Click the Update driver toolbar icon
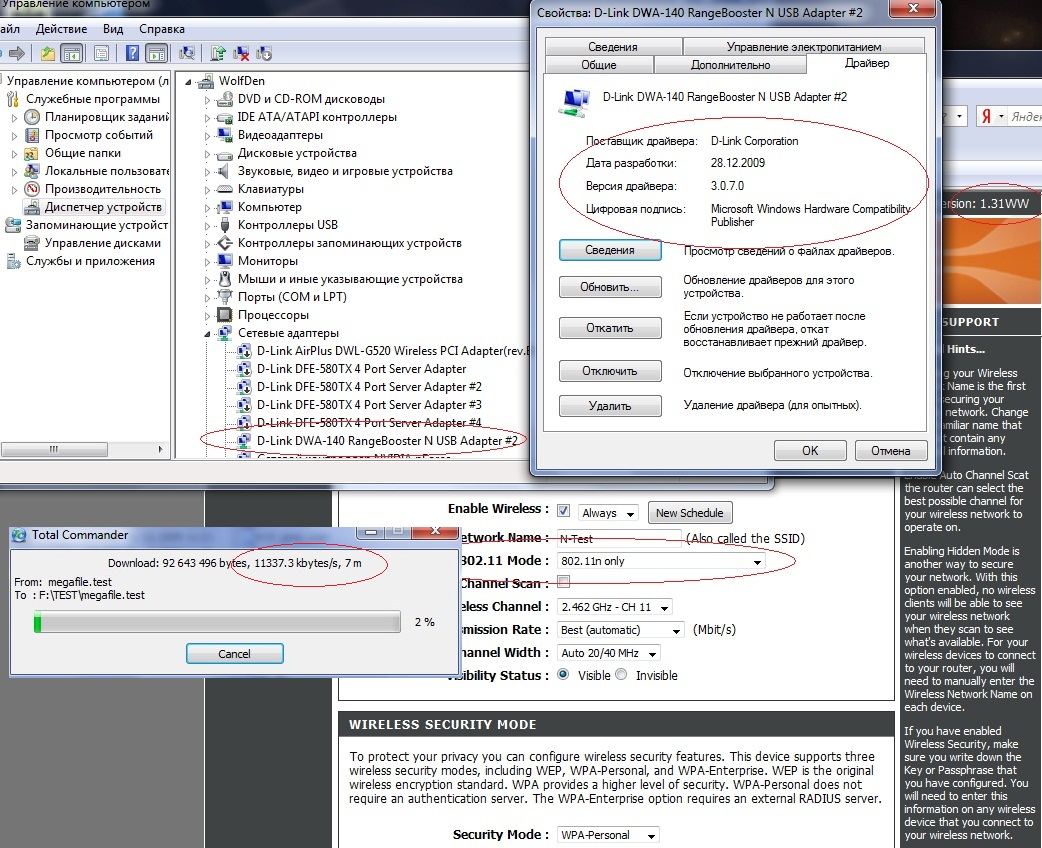This screenshot has width=1042, height=848. click(x=218, y=53)
